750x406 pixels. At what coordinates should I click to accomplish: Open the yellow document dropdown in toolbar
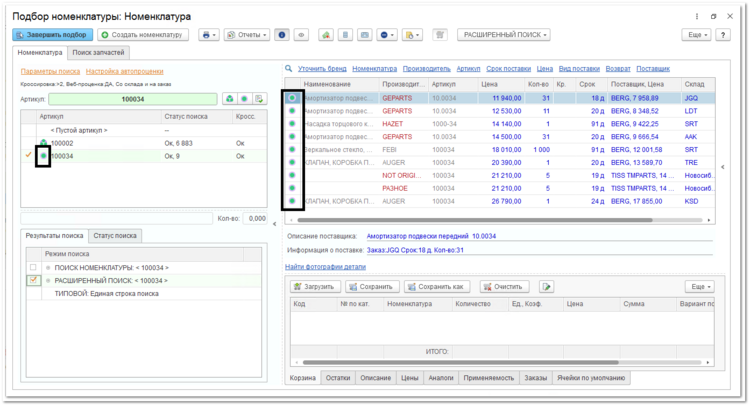(x=412, y=35)
